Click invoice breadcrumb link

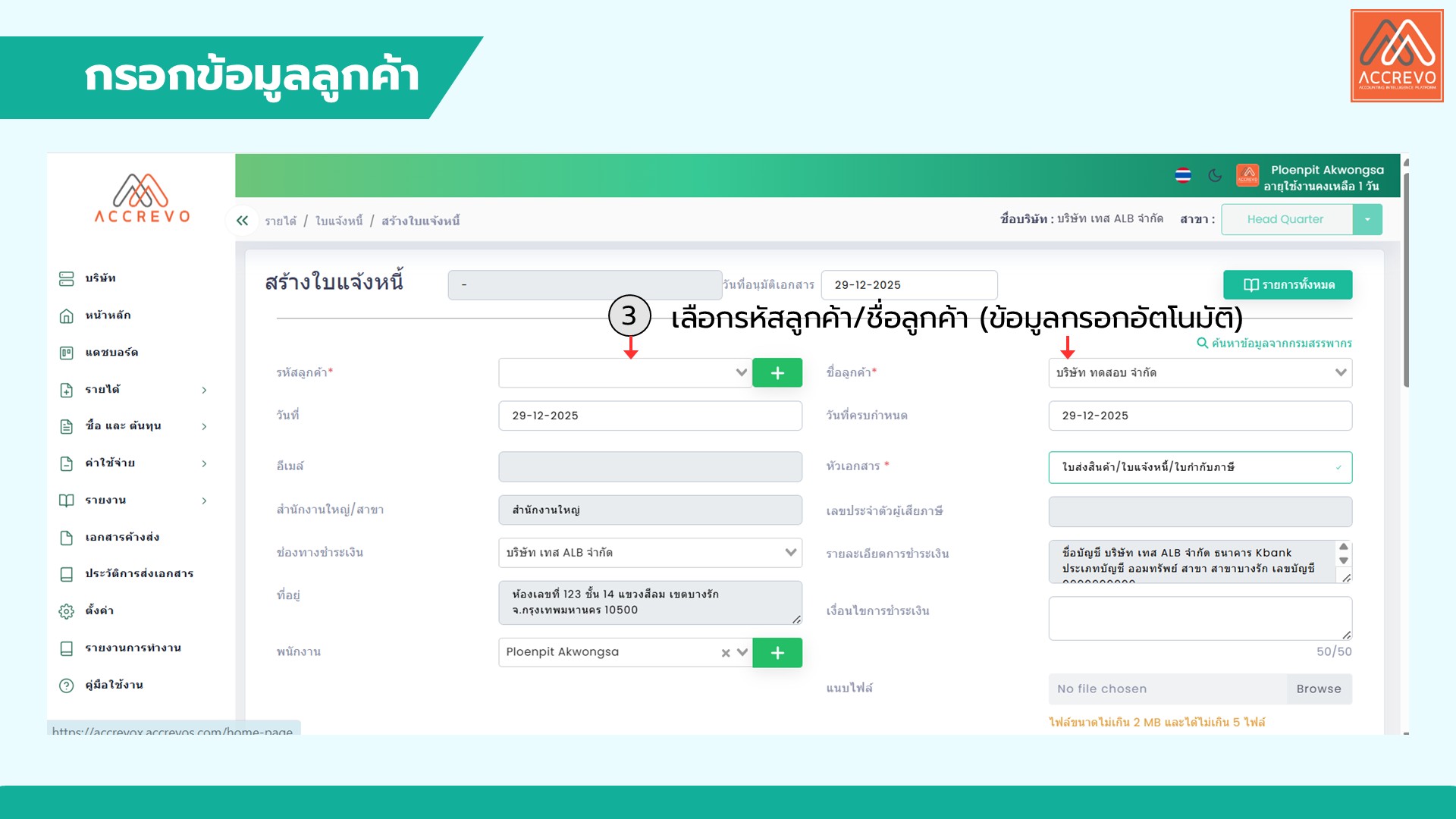338,221
